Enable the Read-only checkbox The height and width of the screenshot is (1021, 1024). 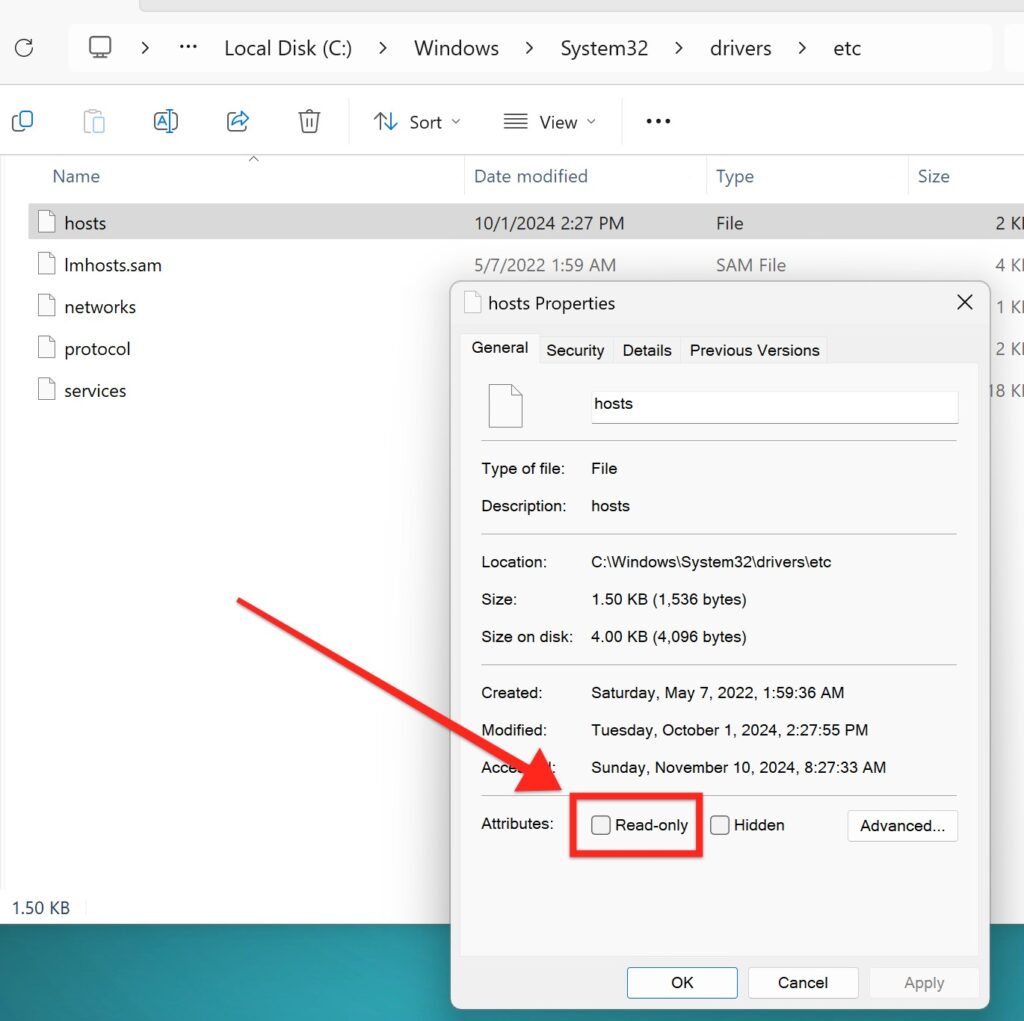pyautogui.click(x=601, y=825)
